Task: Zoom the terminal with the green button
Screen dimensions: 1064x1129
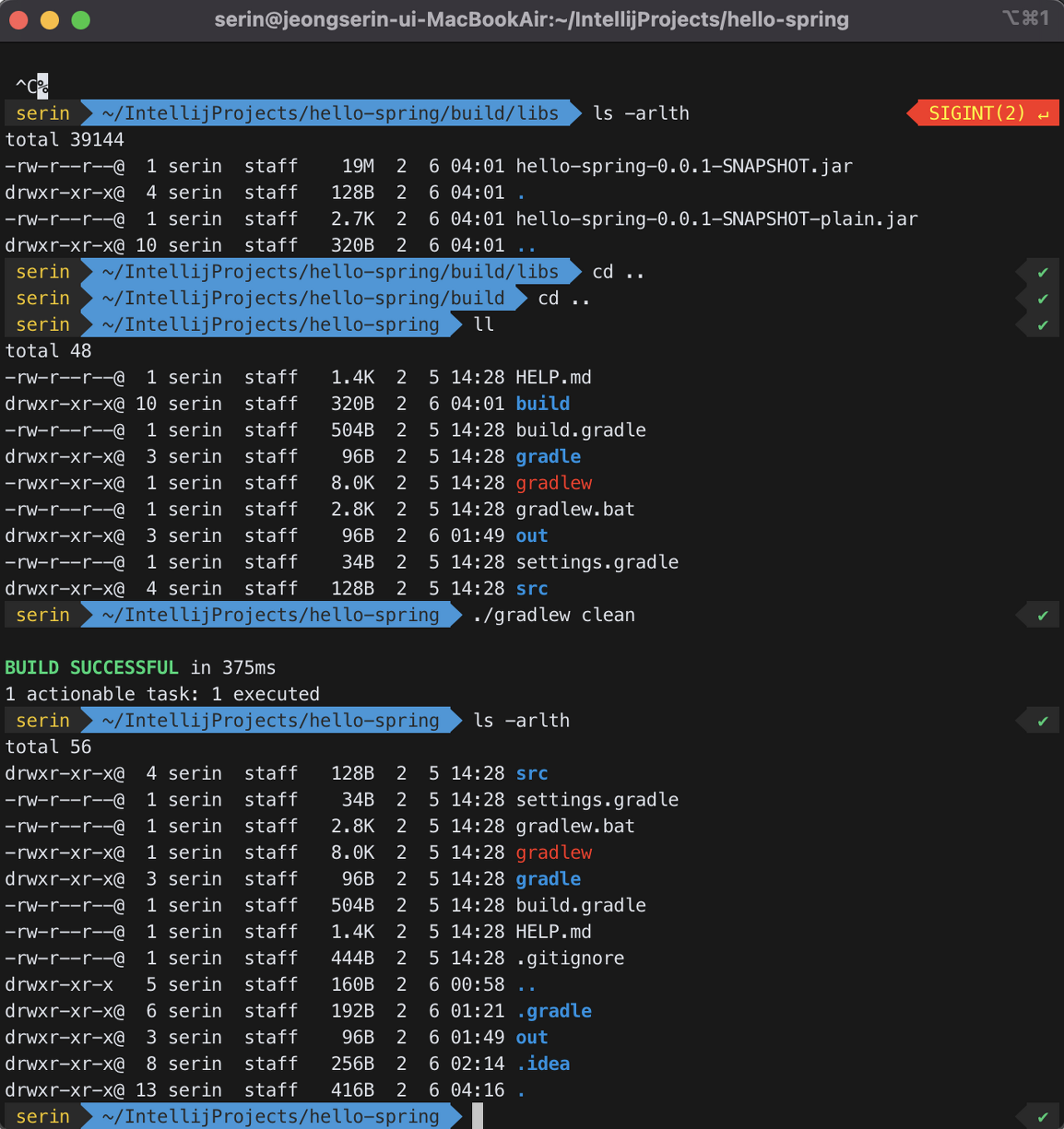Action: (81, 20)
